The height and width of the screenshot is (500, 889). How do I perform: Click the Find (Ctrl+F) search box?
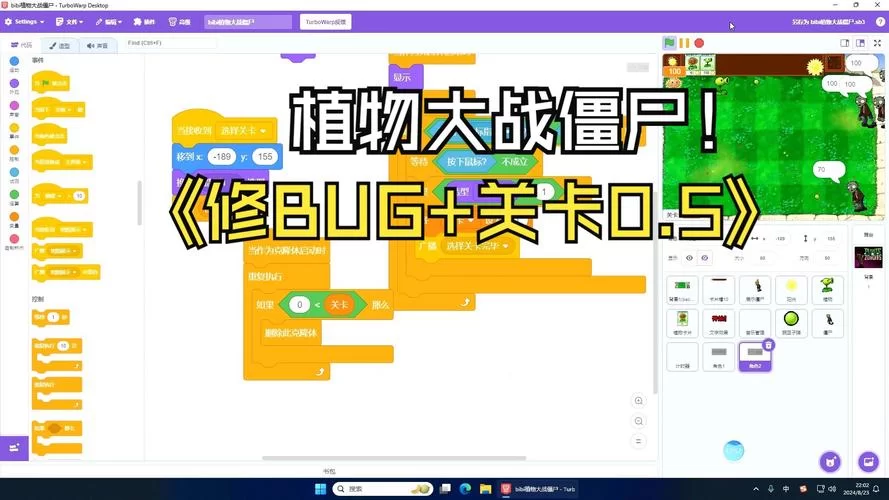point(170,43)
